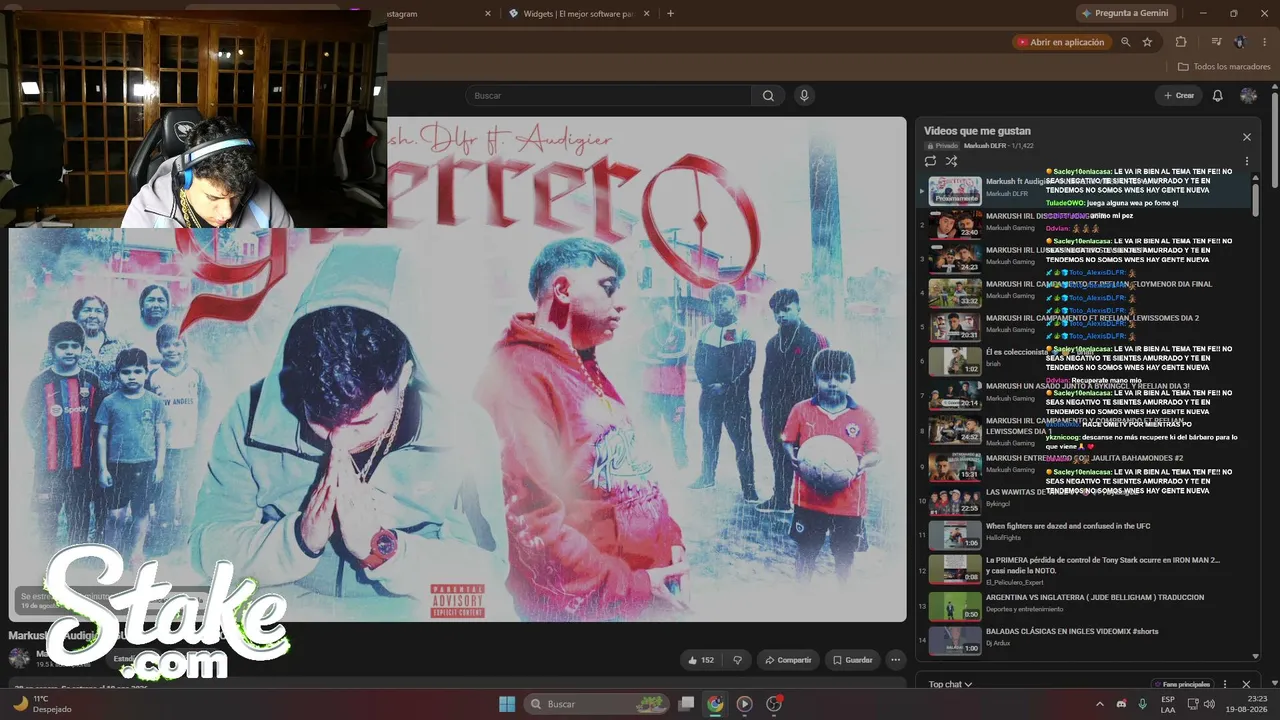1280x720 pixels.
Task: Open YouTube notifications bell
Action: [1217, 96]
